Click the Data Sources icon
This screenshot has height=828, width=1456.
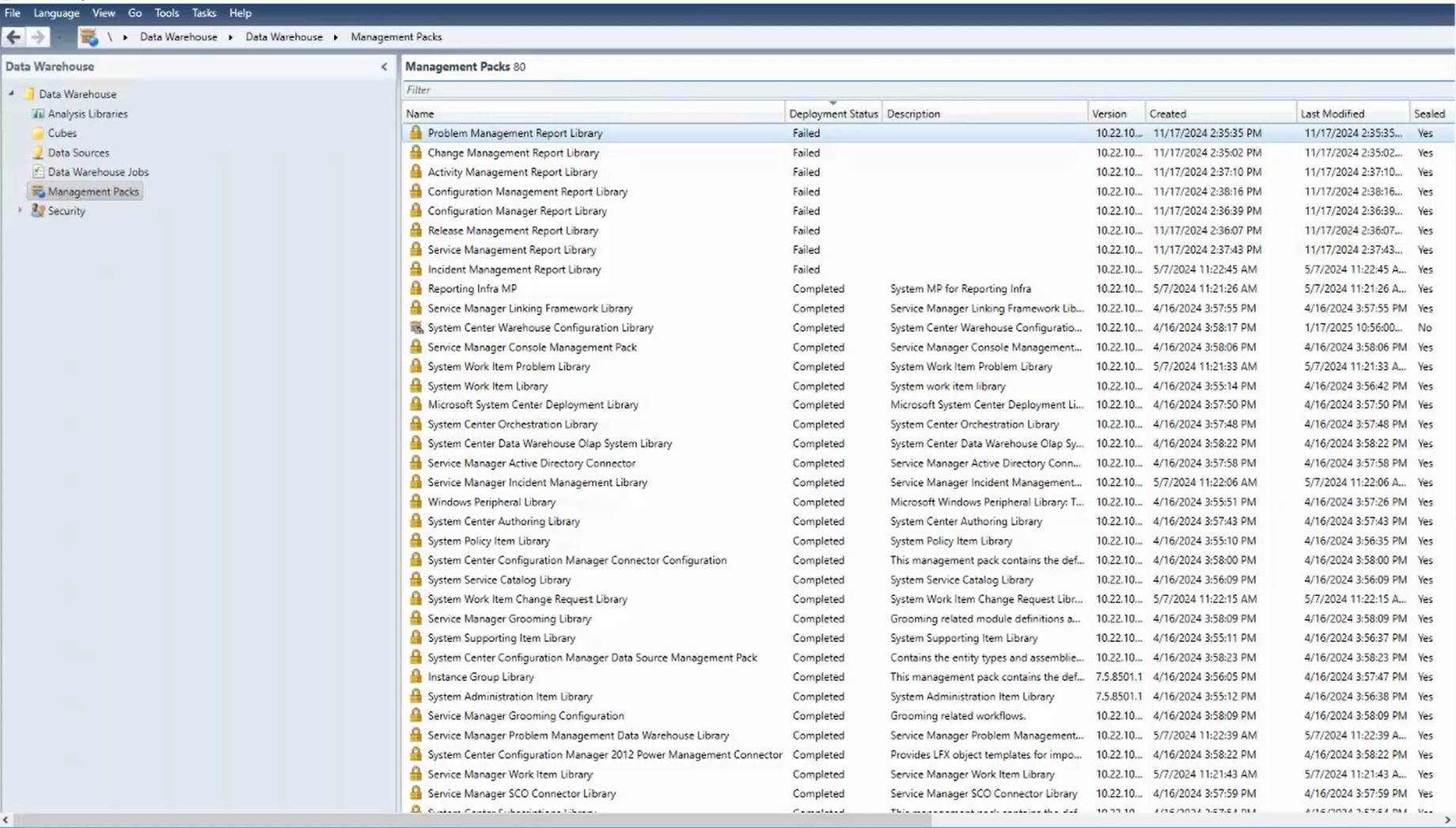coord(38,153)
